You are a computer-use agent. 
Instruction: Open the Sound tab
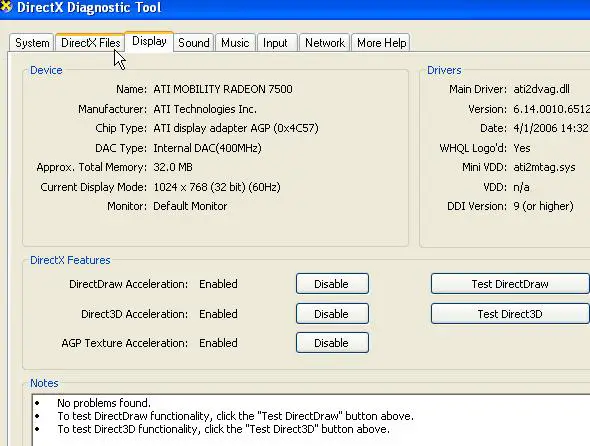pyautogui.click(x=194, y=43)
